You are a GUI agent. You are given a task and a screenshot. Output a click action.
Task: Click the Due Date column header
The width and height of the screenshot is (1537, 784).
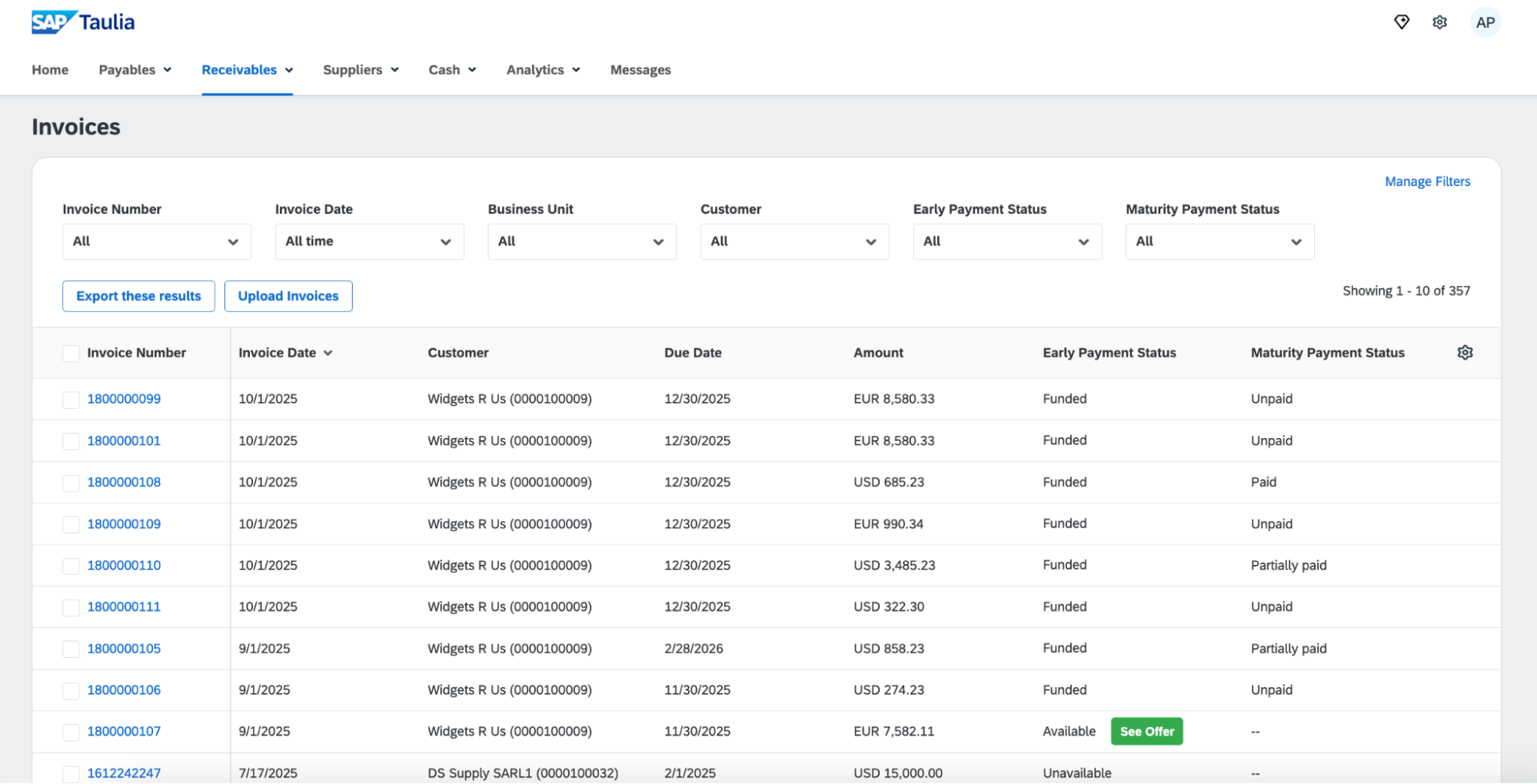tap(693, 353)
